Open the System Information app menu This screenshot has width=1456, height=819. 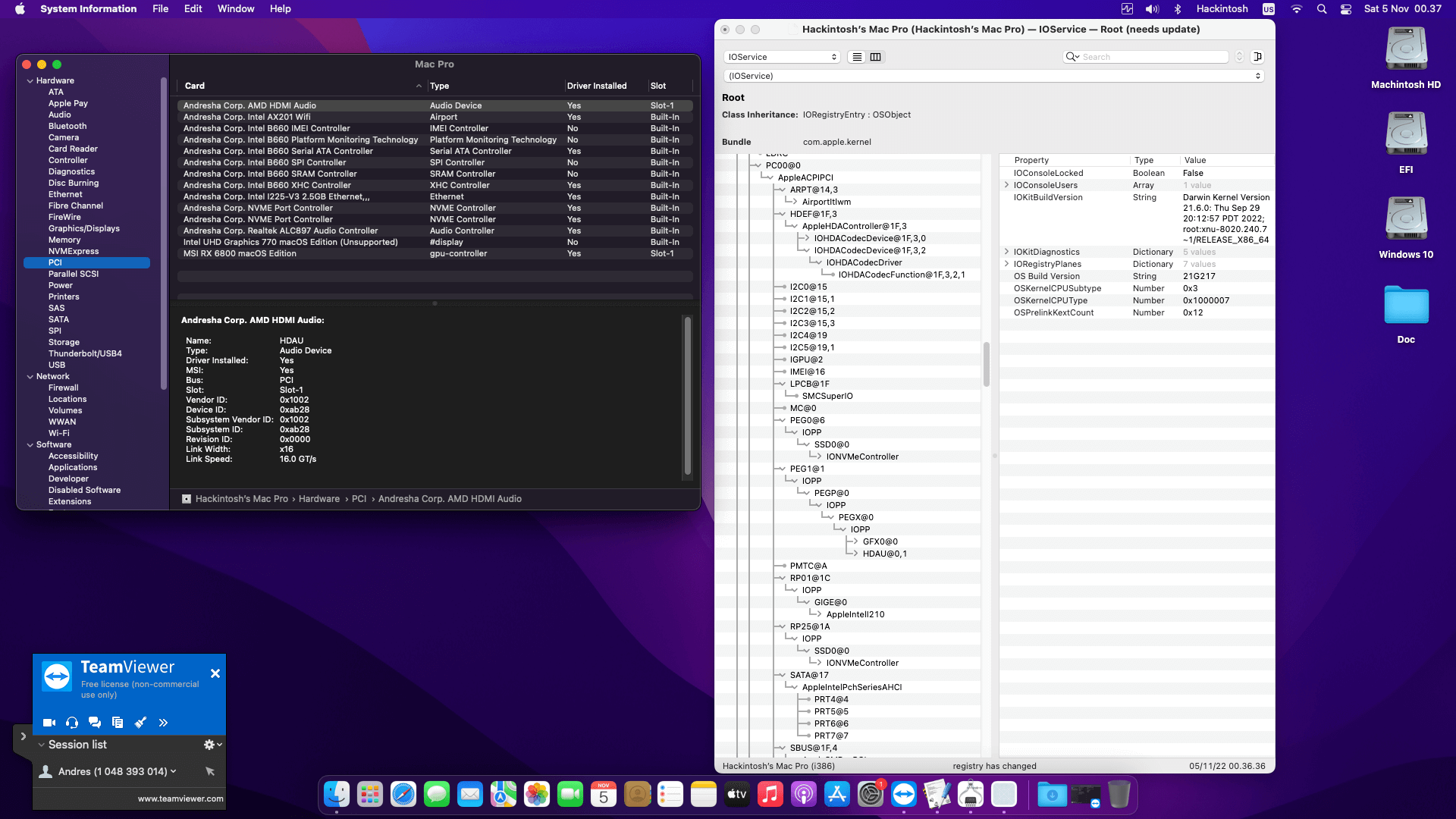tap(89, 9)
